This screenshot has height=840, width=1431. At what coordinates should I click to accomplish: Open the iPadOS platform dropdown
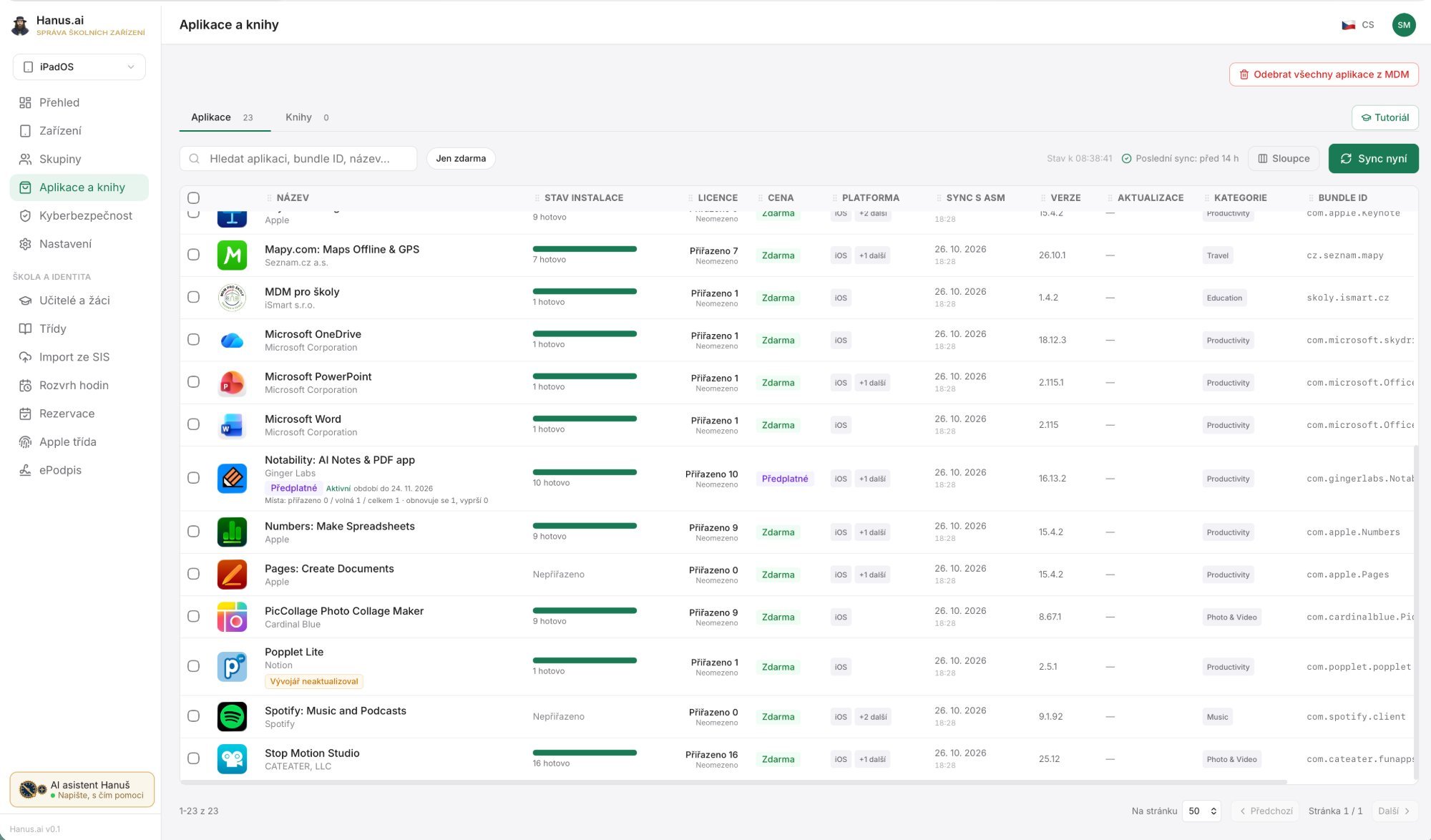coord(79,67)
